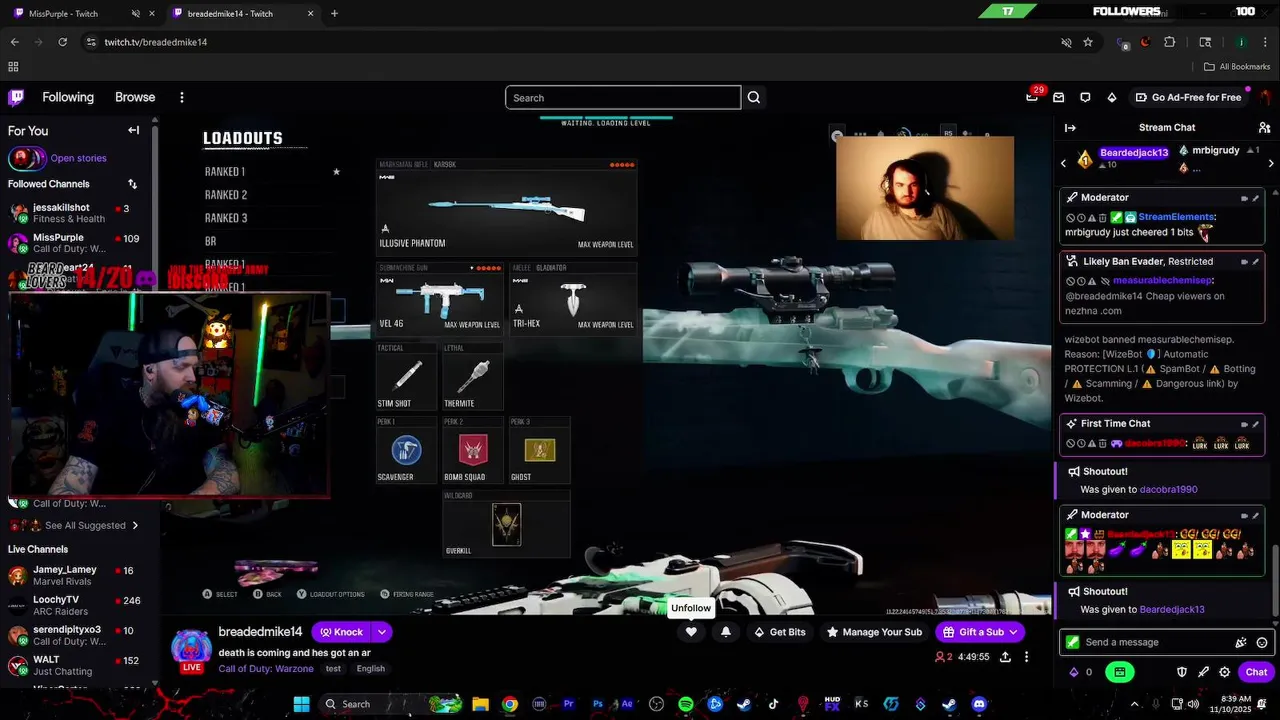Open stream more options three dots

[1026, 657]
